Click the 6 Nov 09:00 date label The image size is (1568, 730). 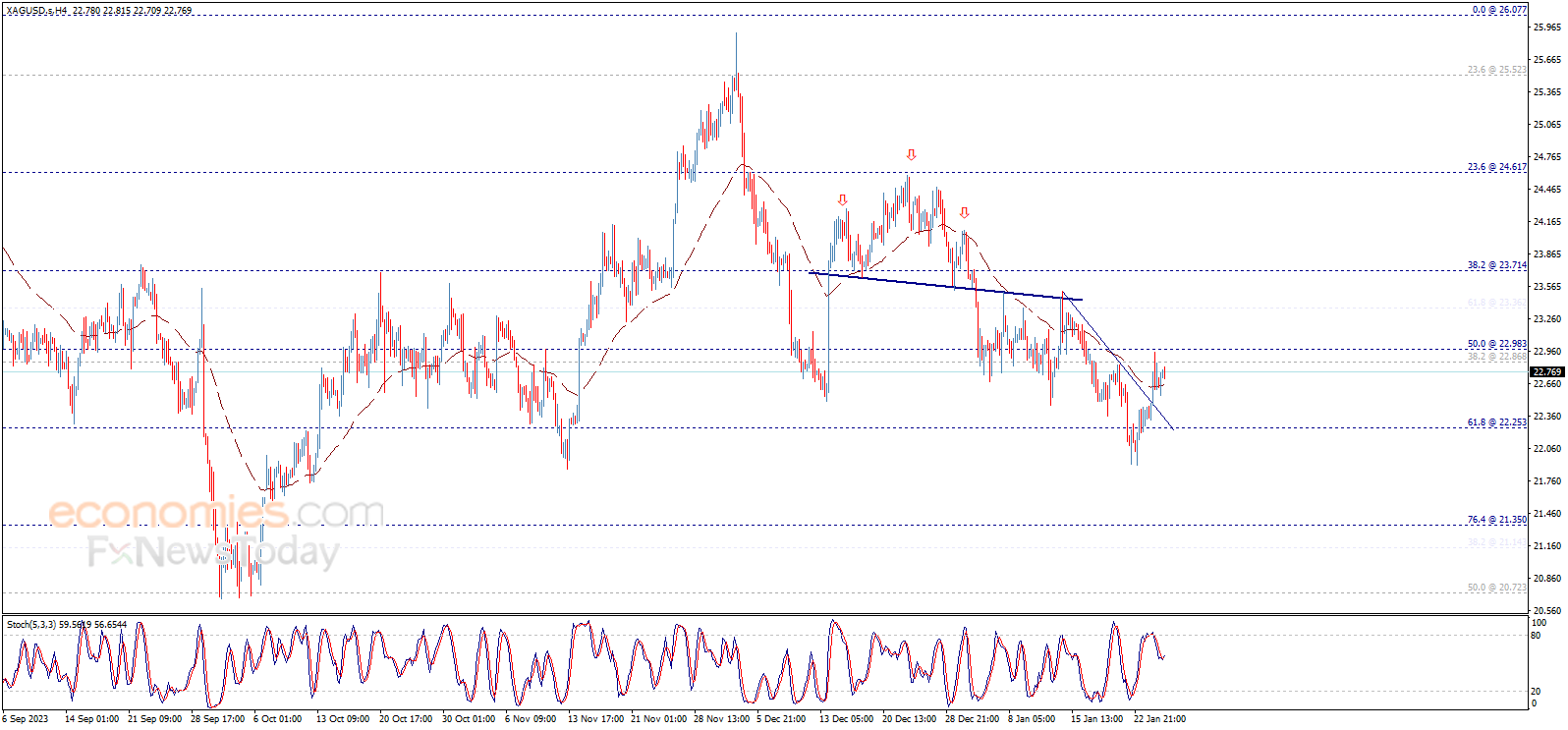tap(531, 719)
